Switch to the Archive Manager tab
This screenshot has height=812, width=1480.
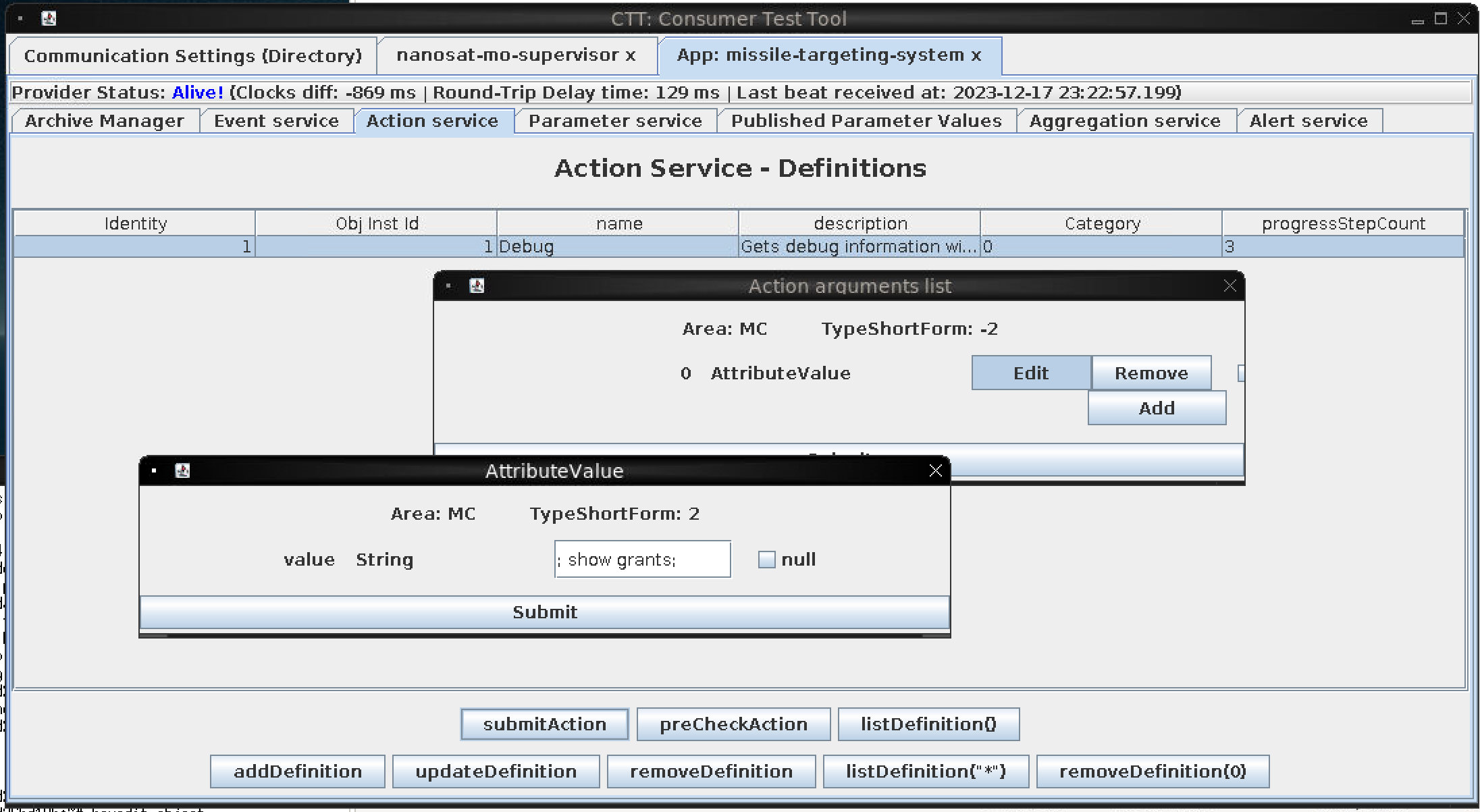point(104,121)
